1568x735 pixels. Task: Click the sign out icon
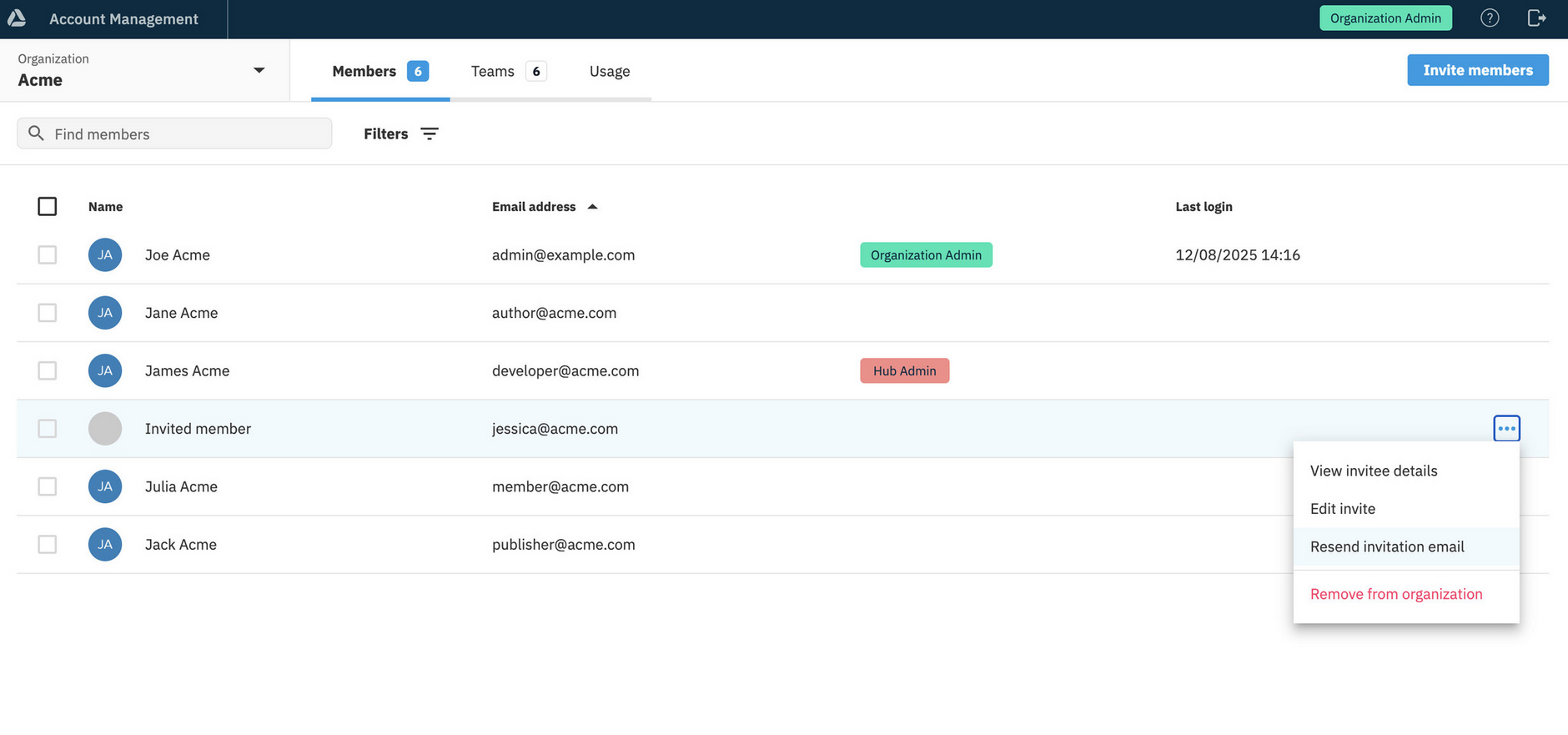click(x=1536, y=18)
